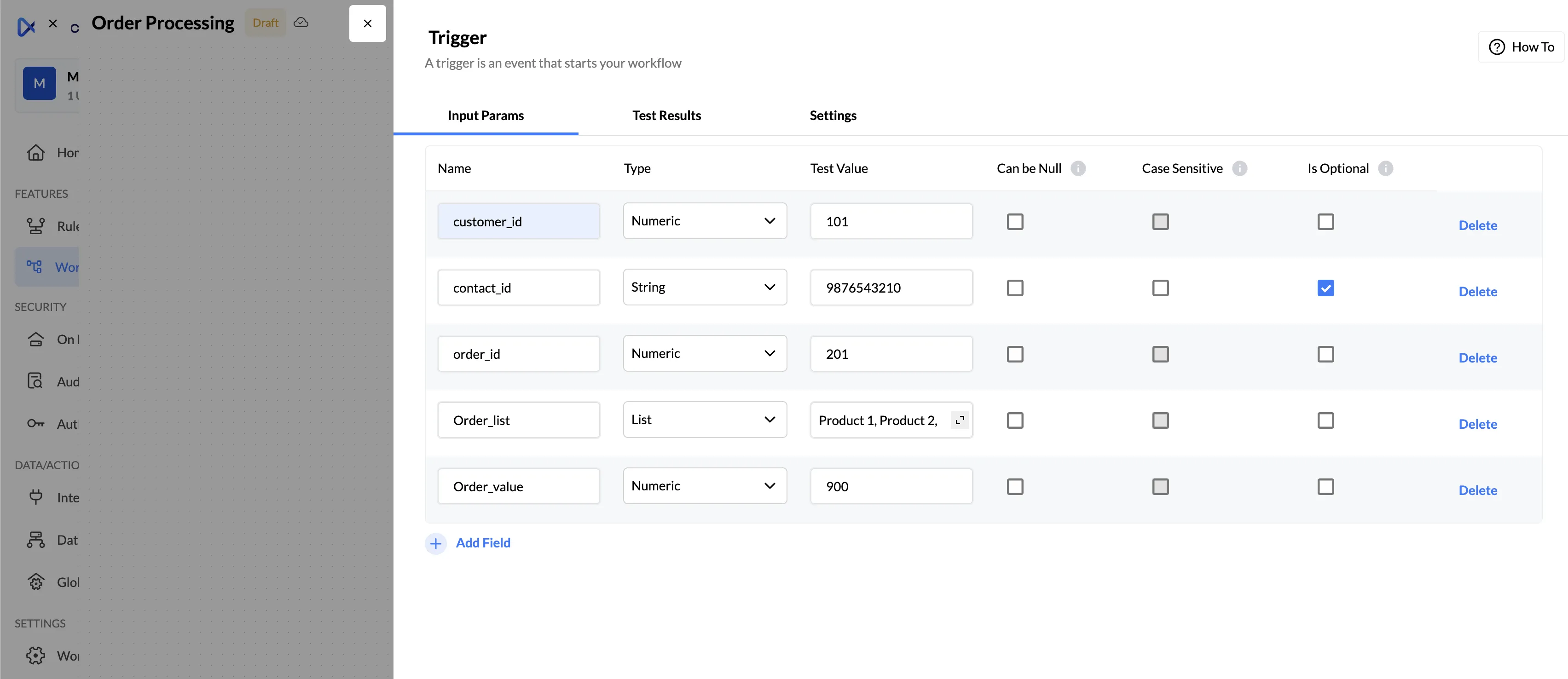Click the Home icon in the sidebar

pyautogui.click(x=36, y=153)
